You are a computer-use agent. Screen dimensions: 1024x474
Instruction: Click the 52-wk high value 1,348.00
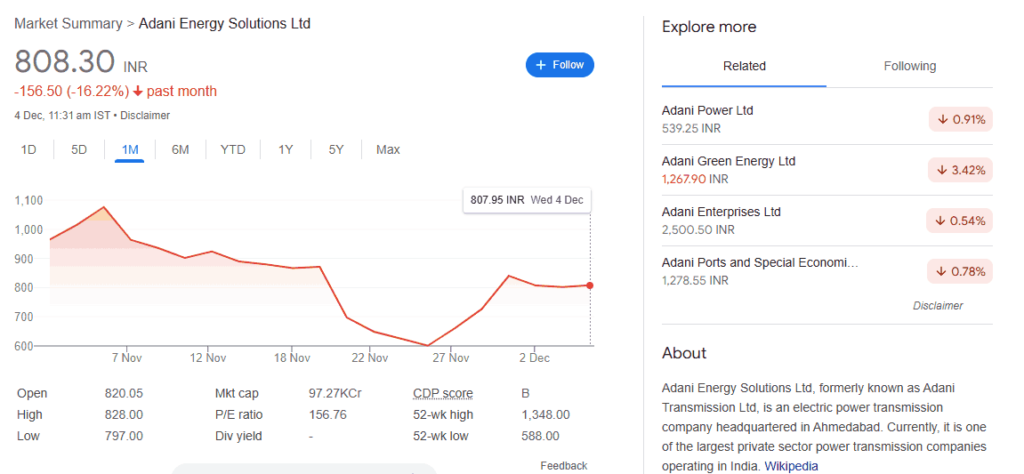[x=545, y=415]
